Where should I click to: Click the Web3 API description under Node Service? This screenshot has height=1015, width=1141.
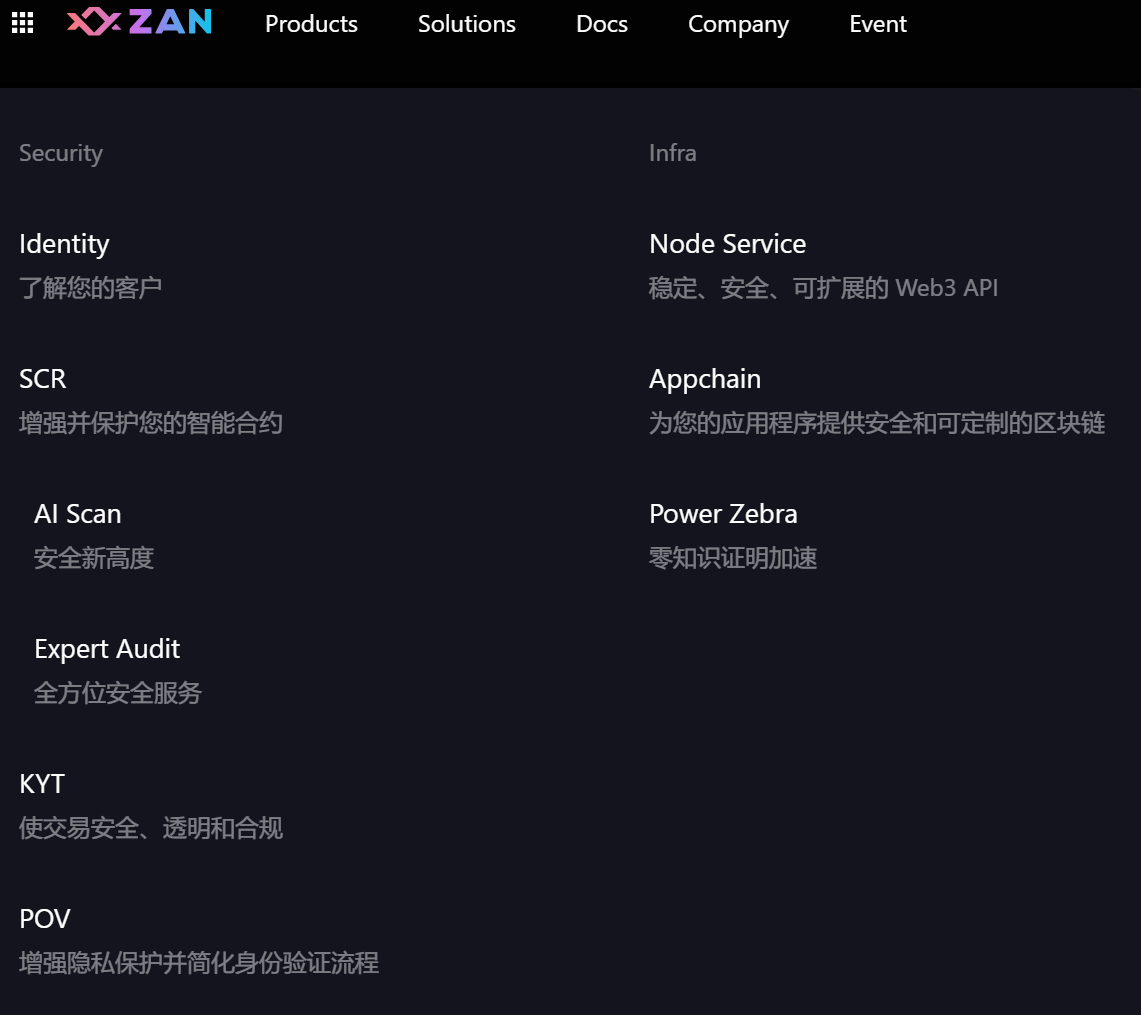click(823, 288)
